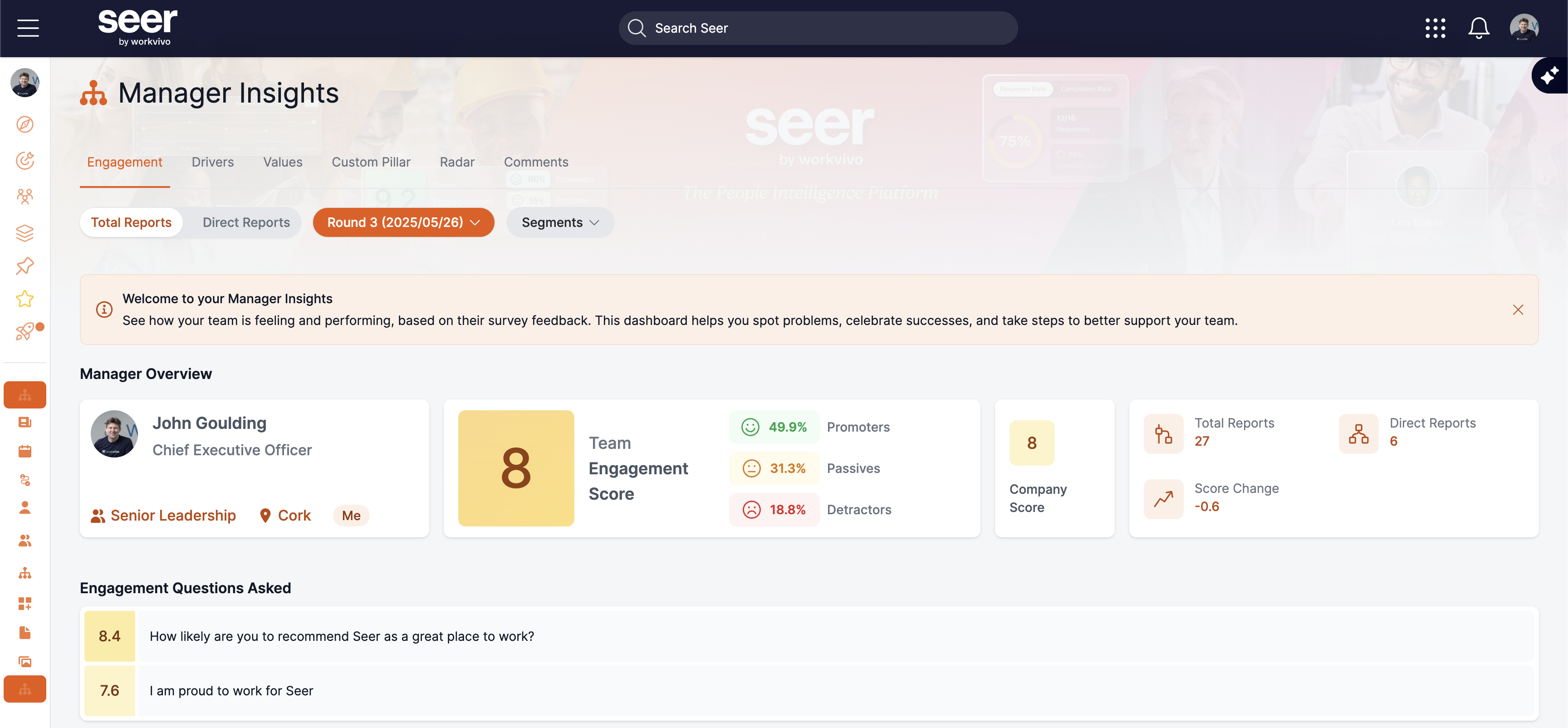Viewport: 1568px width, 728px height.
Task: Click the Score Change trend arrow icon
Action: pyautogui.click(x=1163, y=499)
